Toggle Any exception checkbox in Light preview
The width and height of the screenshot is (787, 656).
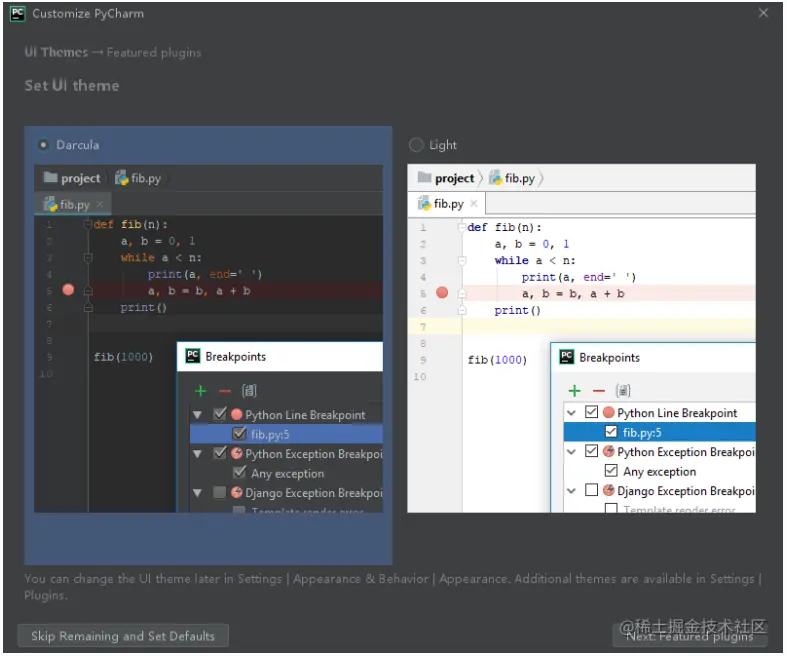coord(611,471)
